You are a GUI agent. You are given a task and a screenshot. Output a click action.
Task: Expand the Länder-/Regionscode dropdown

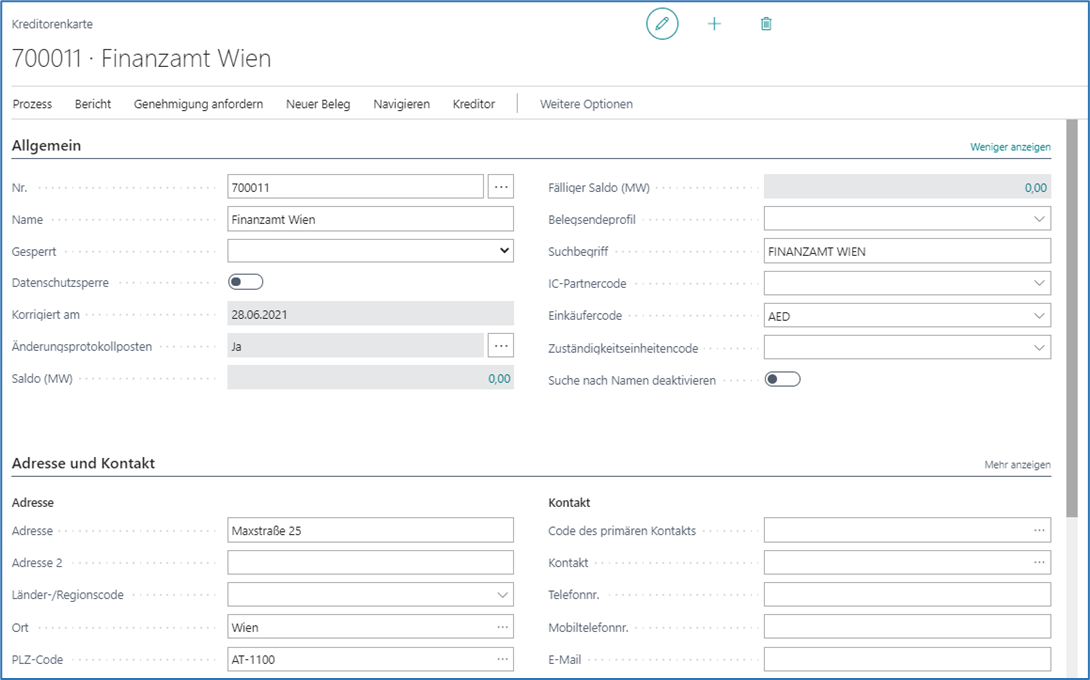tap(503, 595)
